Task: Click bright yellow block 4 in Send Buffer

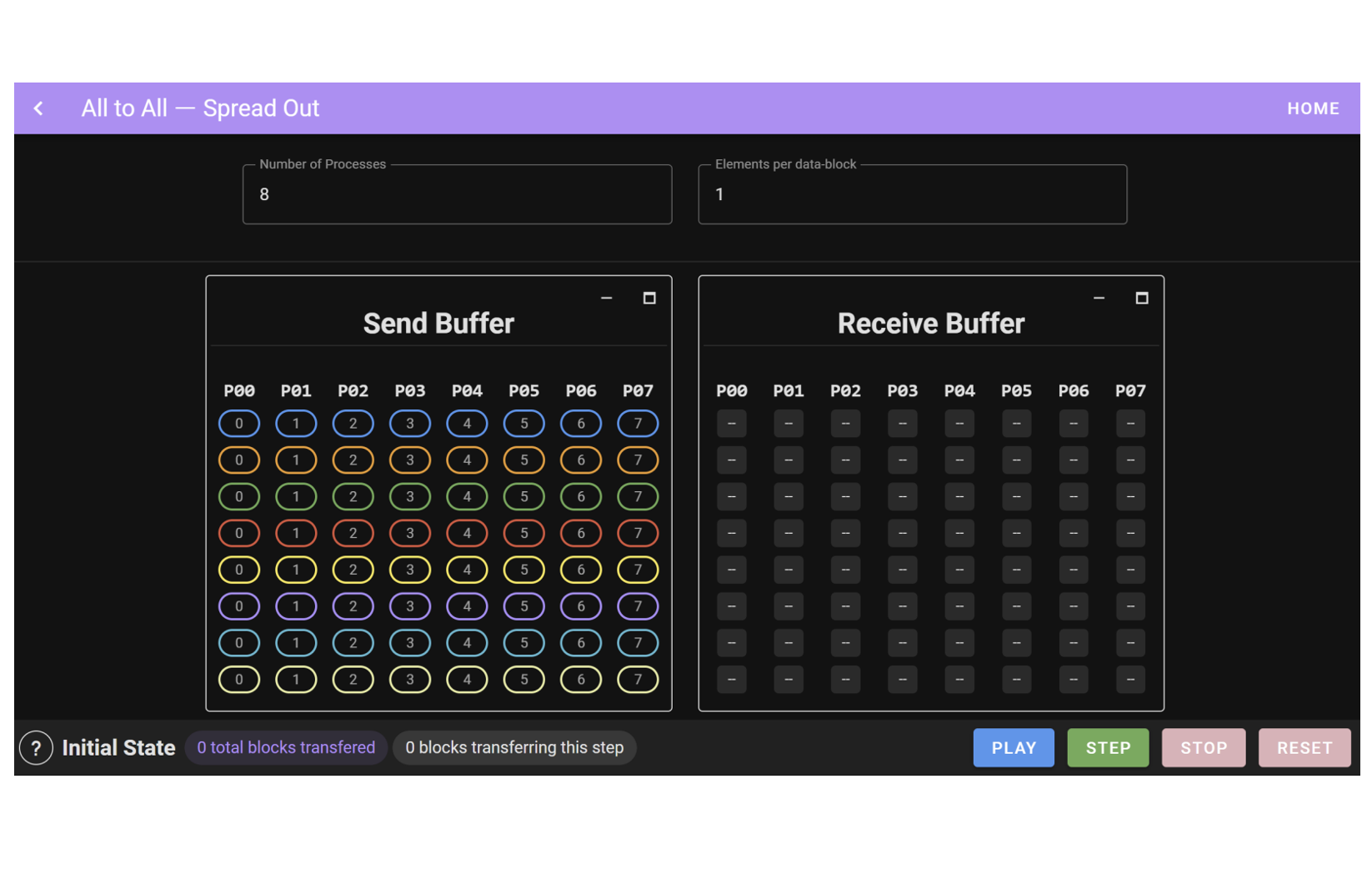Action: pos(467,570)
